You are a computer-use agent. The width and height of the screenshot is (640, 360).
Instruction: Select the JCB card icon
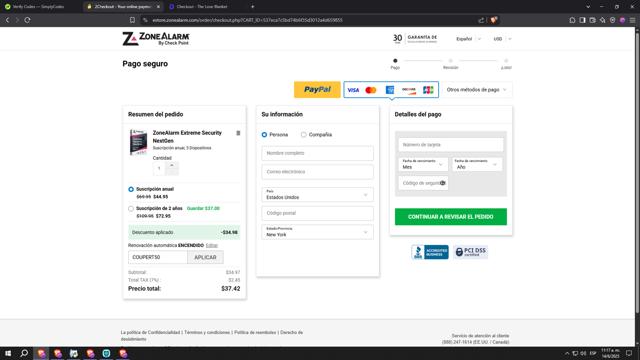tap(428, 90)
